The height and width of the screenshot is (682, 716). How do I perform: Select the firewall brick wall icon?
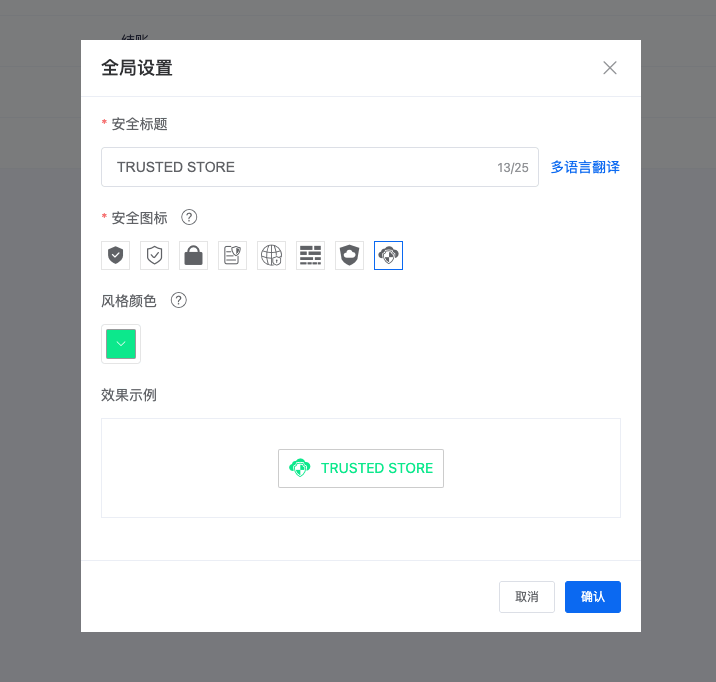pos(310,256)
